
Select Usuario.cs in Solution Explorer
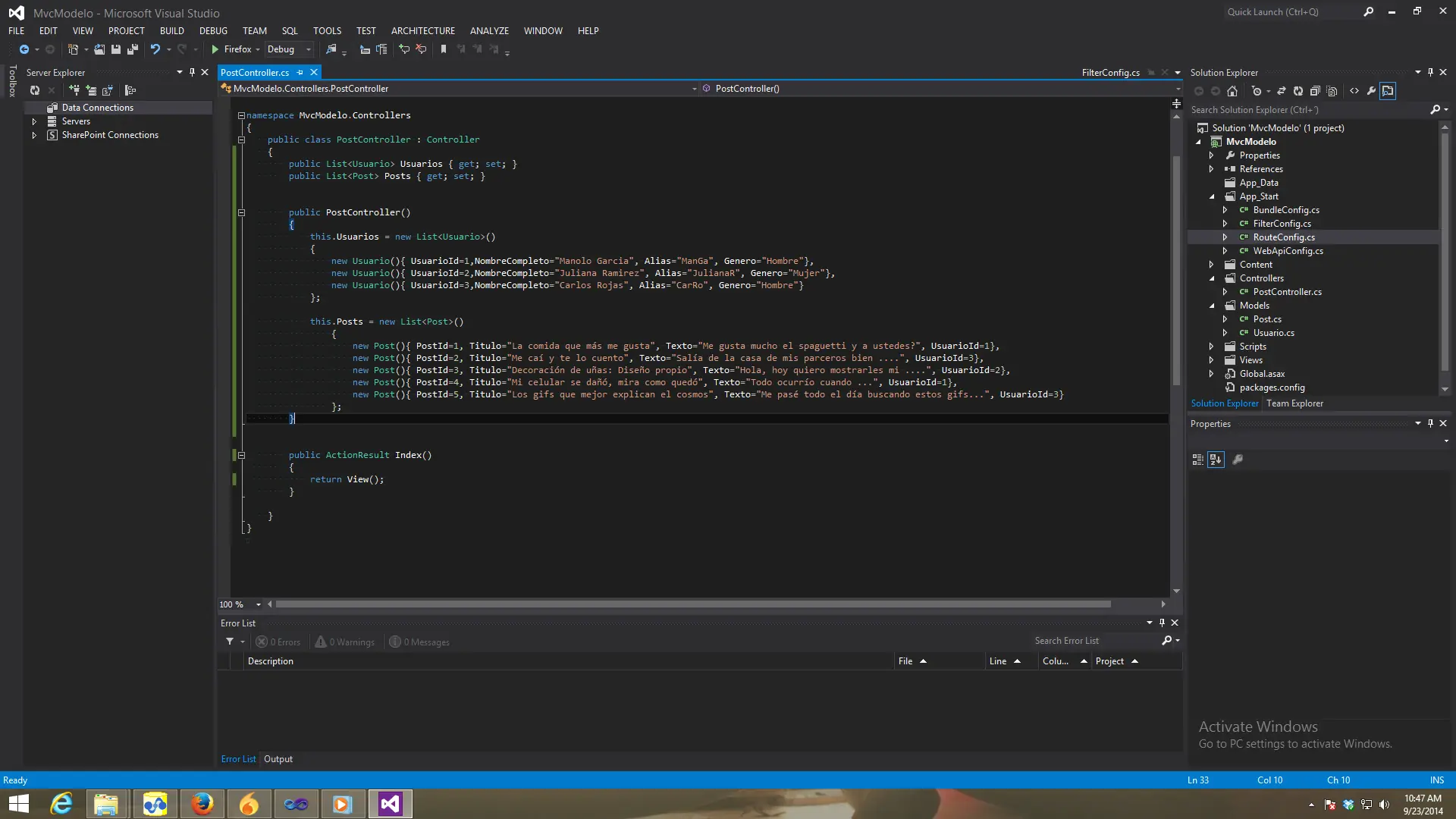(1274, 333)
